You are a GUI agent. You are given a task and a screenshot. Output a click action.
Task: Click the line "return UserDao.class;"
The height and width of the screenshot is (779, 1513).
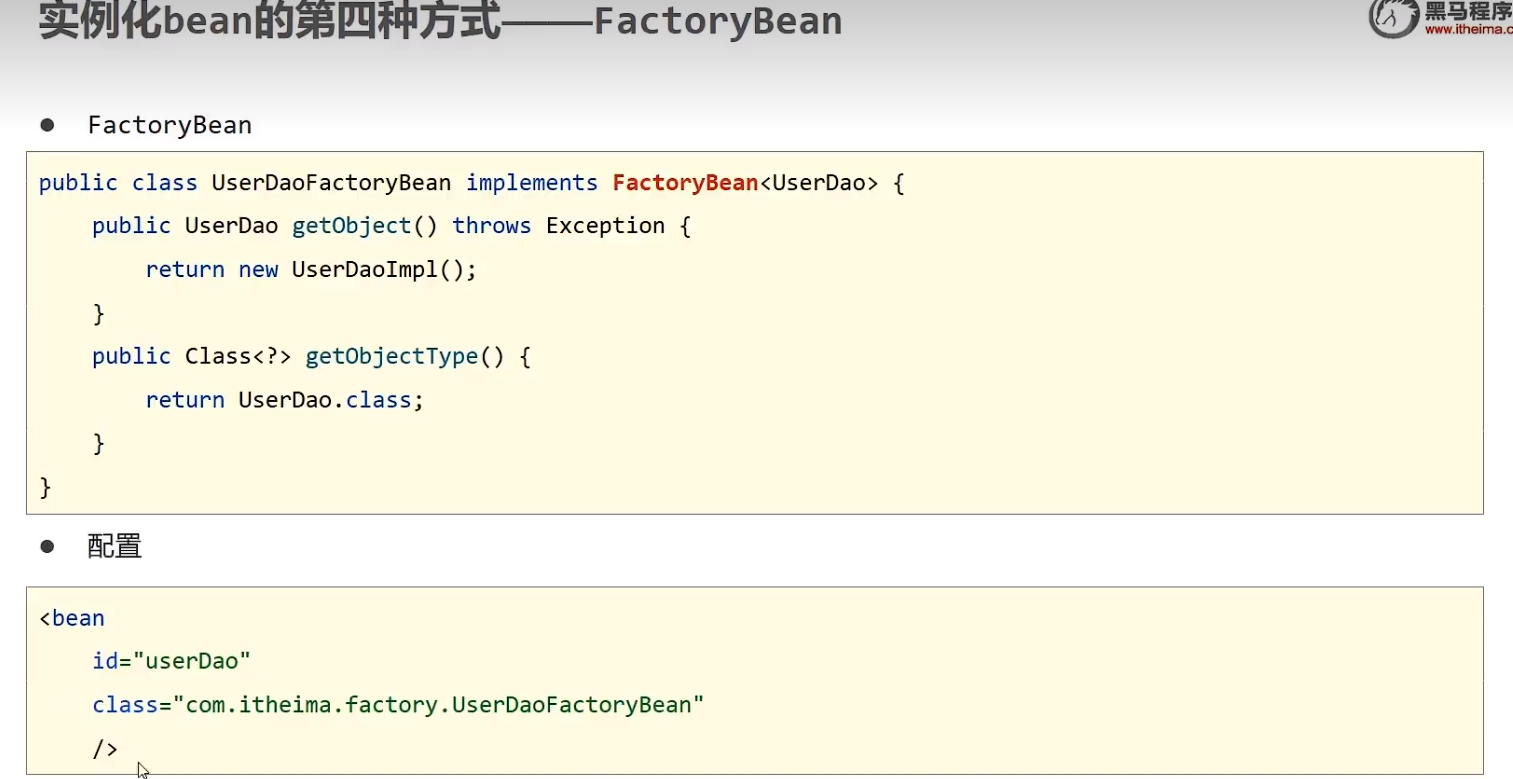click(285, 400)
